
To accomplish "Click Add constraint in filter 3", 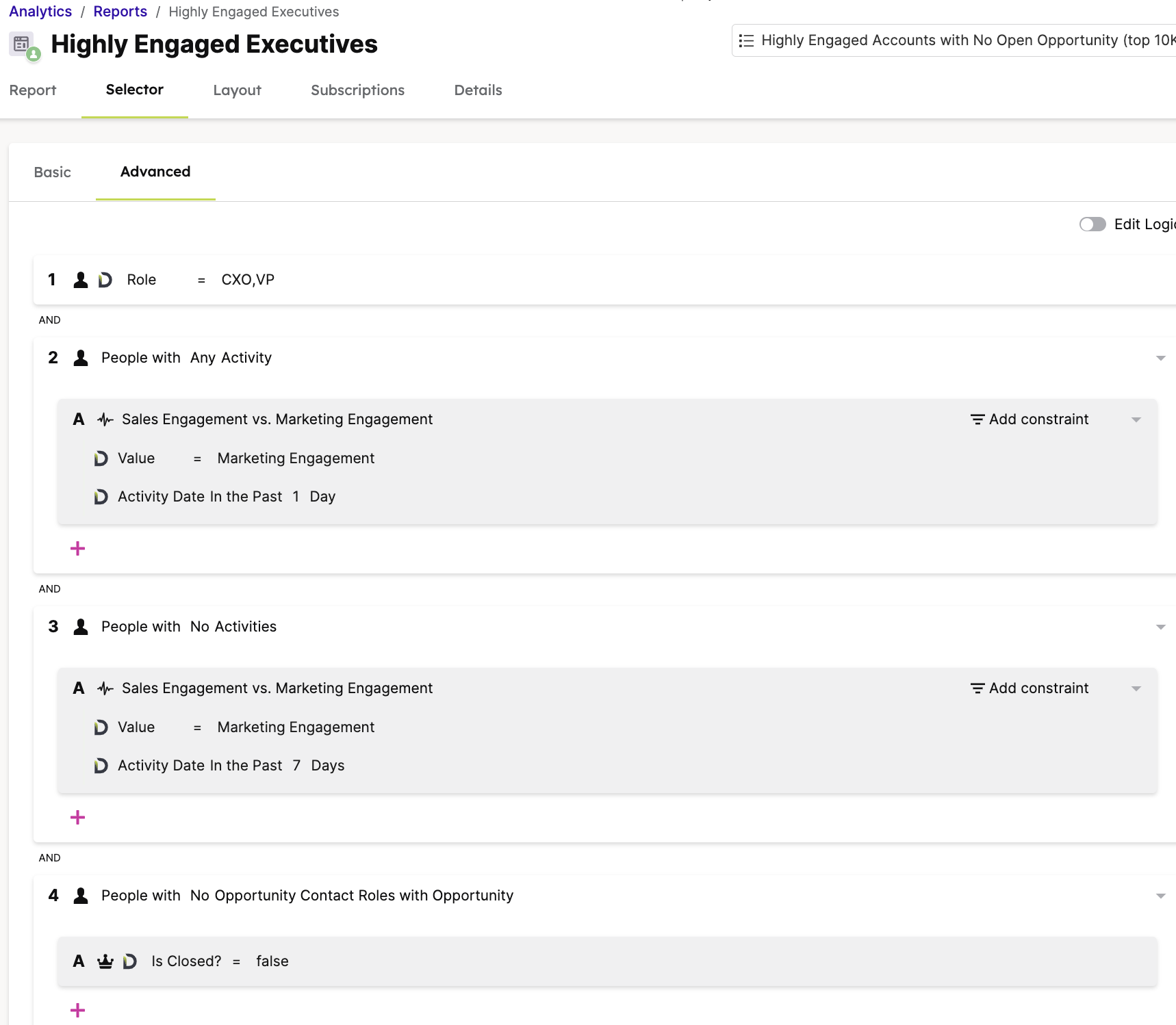I will click(x=1030, y=688).
